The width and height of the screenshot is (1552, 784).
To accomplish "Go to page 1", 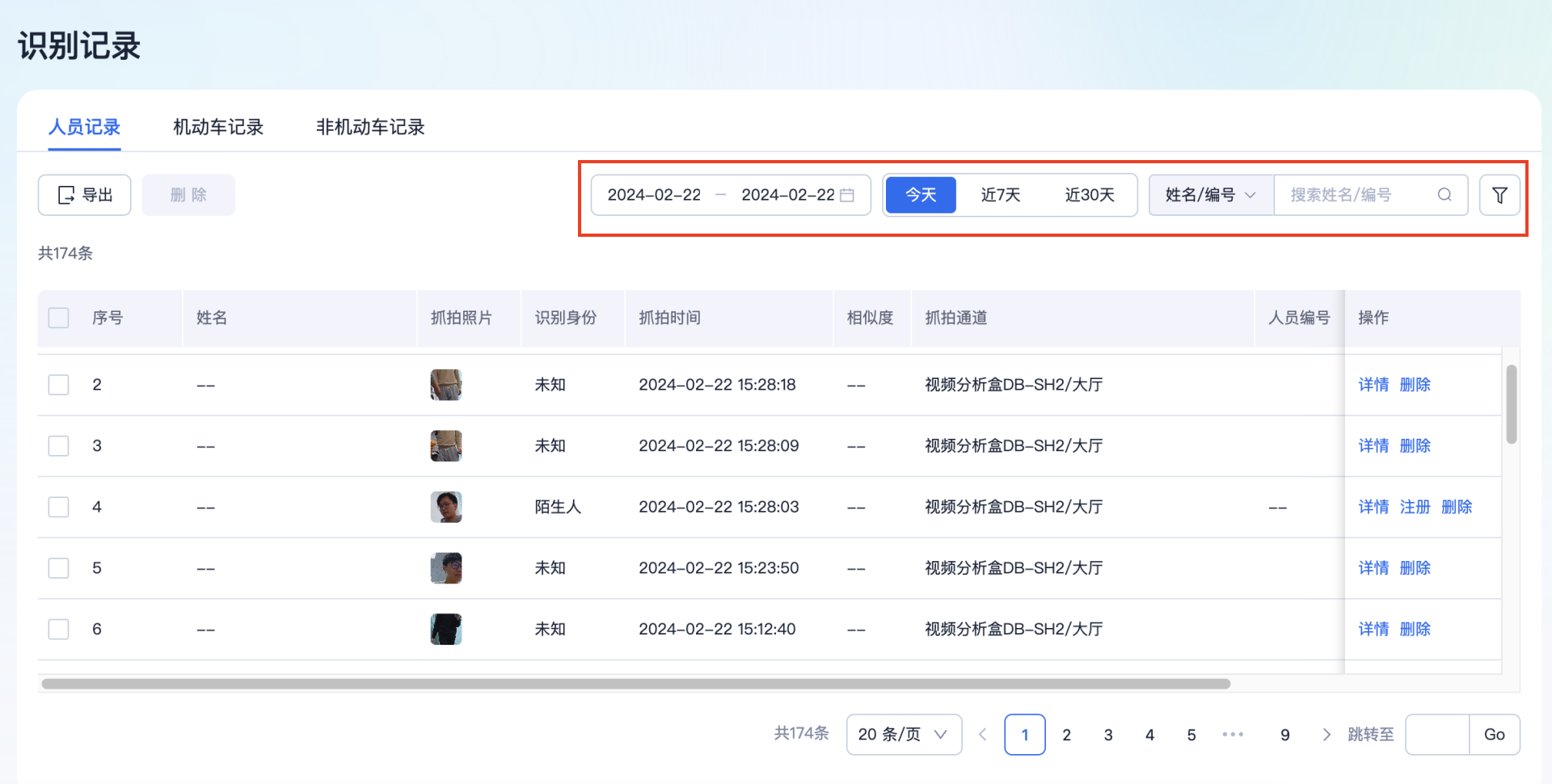I will (x=1025, y=735).
